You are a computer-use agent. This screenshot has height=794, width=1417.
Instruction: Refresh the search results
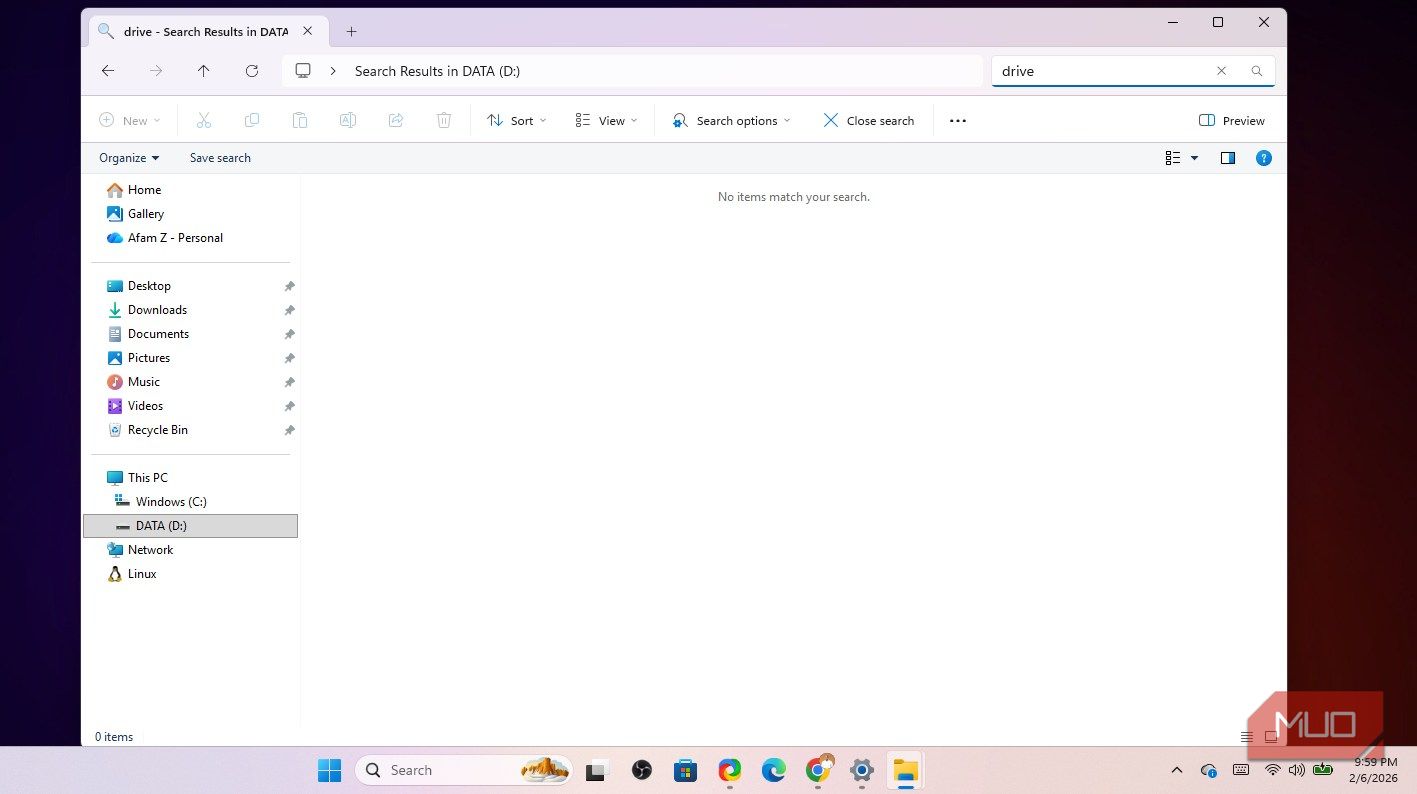click(252, 71)
